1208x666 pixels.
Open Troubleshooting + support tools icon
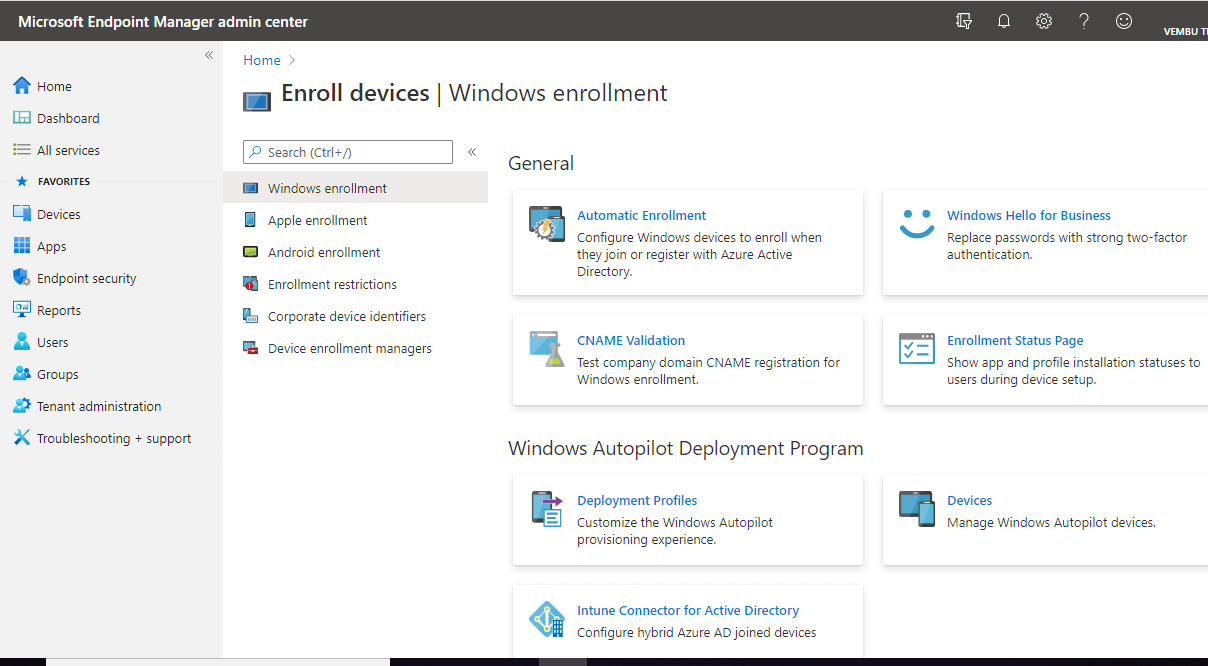point(22,438)
